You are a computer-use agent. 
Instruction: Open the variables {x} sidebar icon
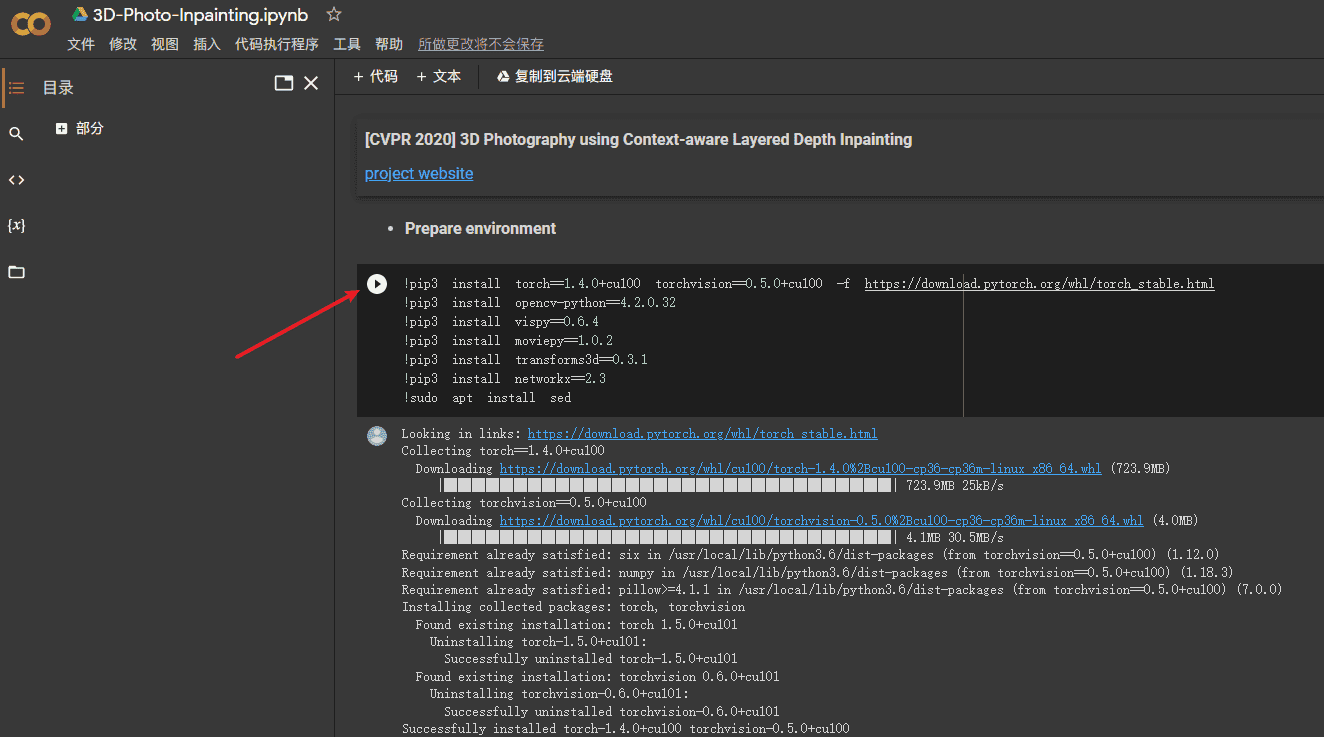(x=16, y=226)
